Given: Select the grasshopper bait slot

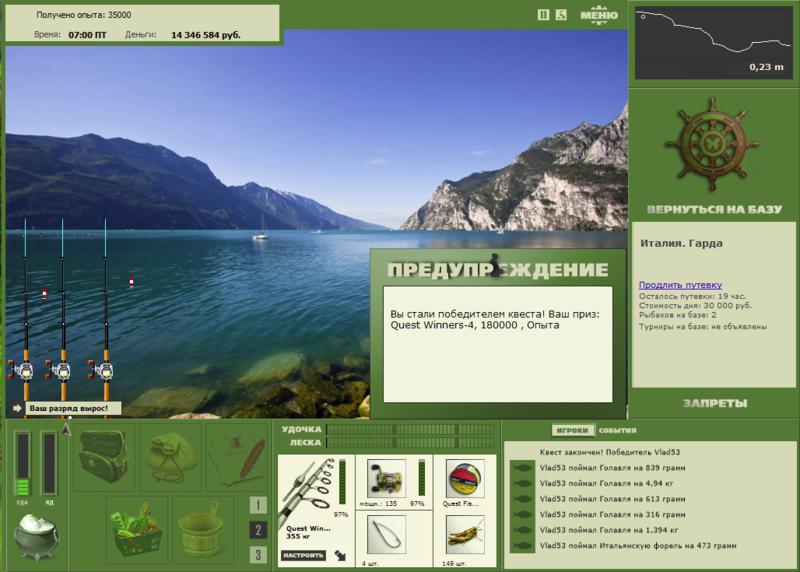Looking at the screenshot, I should (464, 535).
